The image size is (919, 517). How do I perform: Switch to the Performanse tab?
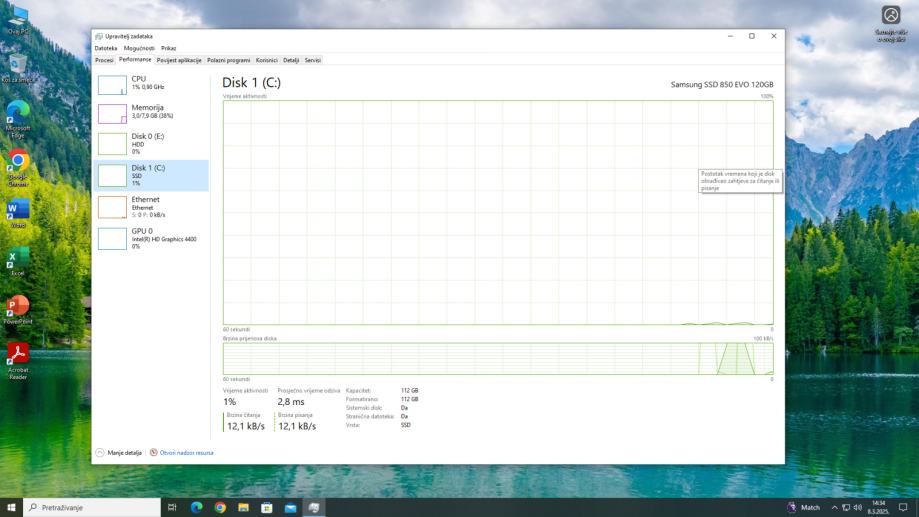click(135, 60)
